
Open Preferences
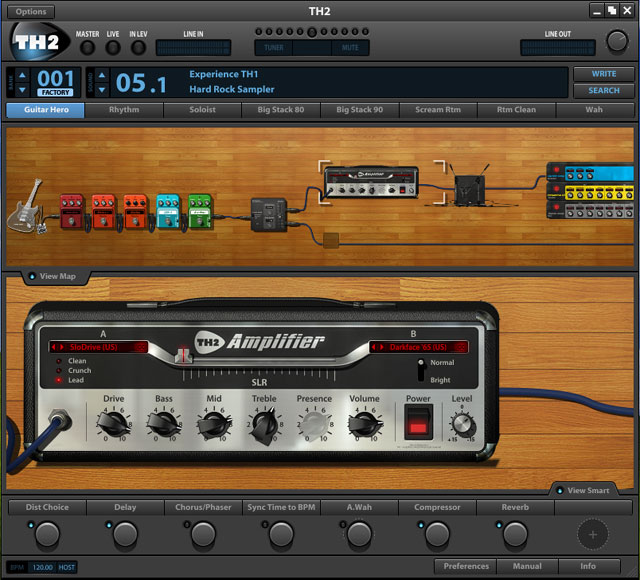click(466, 566)
